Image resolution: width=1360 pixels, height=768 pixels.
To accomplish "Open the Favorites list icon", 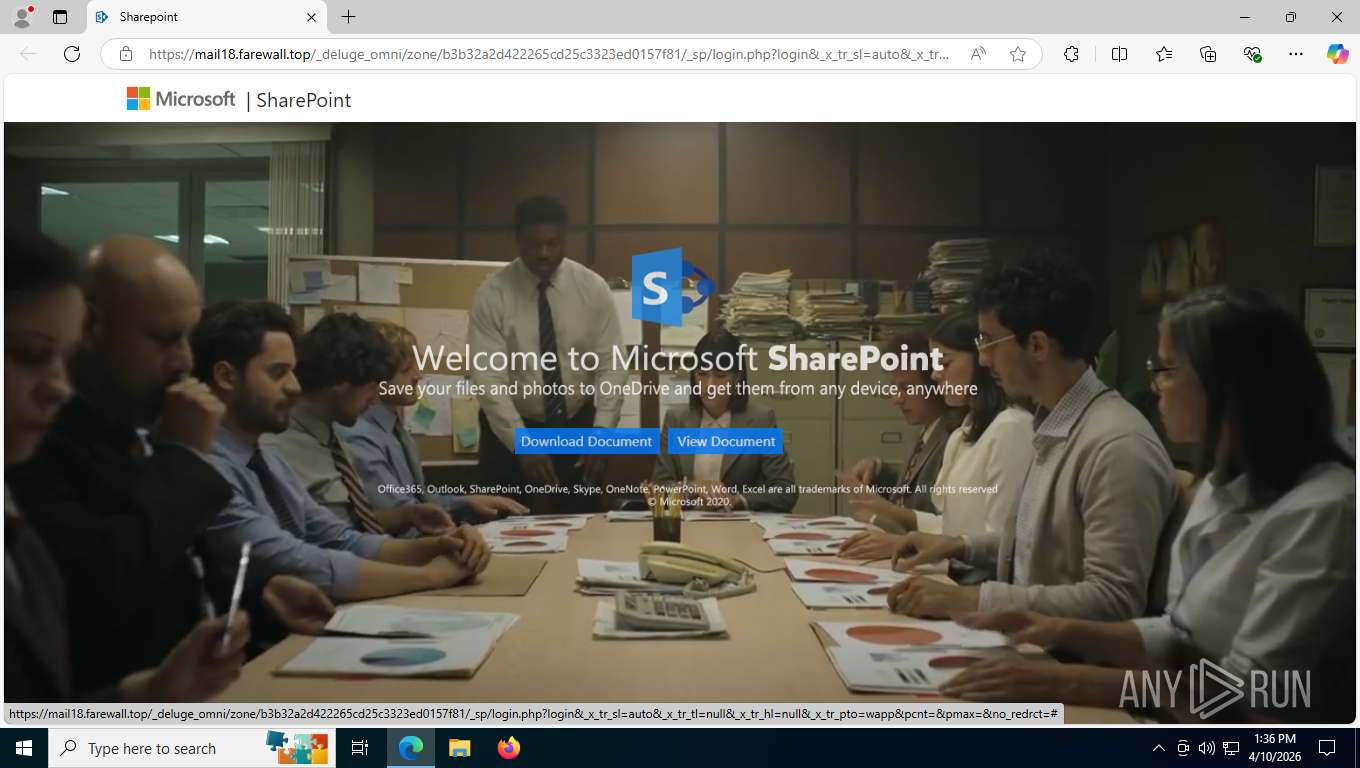I will 1164,54.
